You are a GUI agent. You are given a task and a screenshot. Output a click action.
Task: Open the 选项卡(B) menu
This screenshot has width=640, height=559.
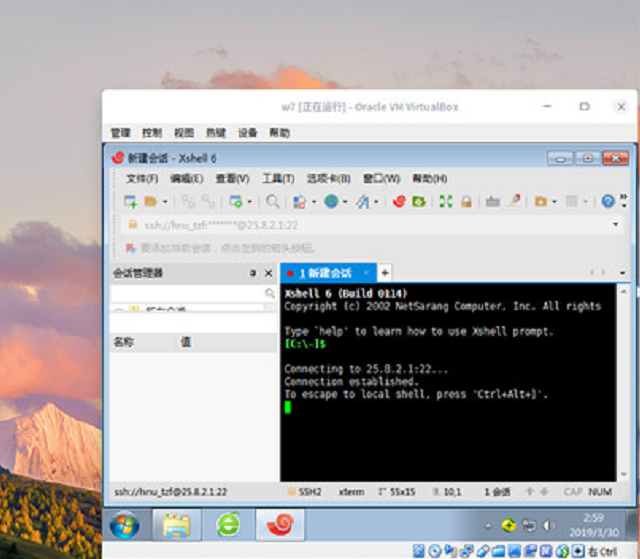329,178
